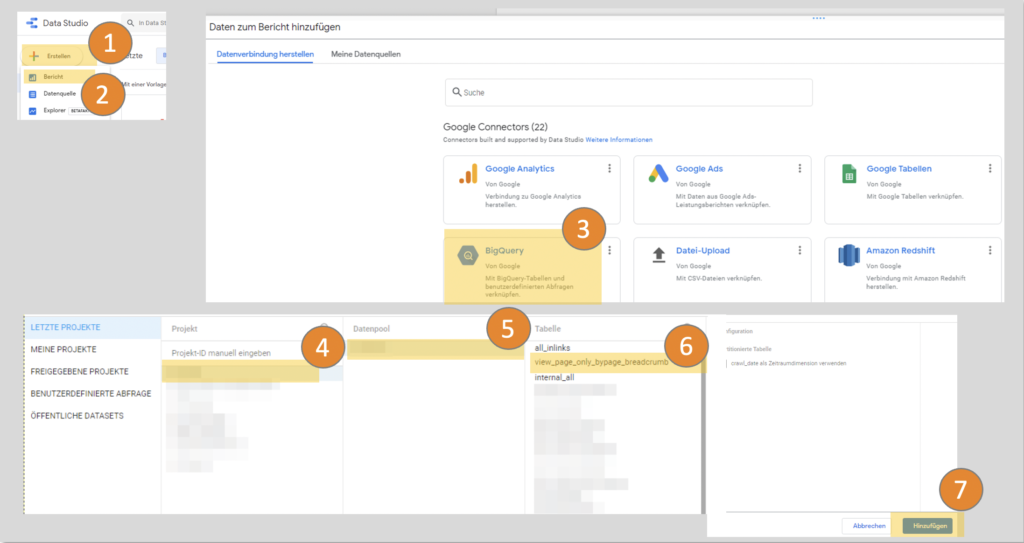Click the Google Analytics connector icon
1024x543 pixels.
pos(468,173)
